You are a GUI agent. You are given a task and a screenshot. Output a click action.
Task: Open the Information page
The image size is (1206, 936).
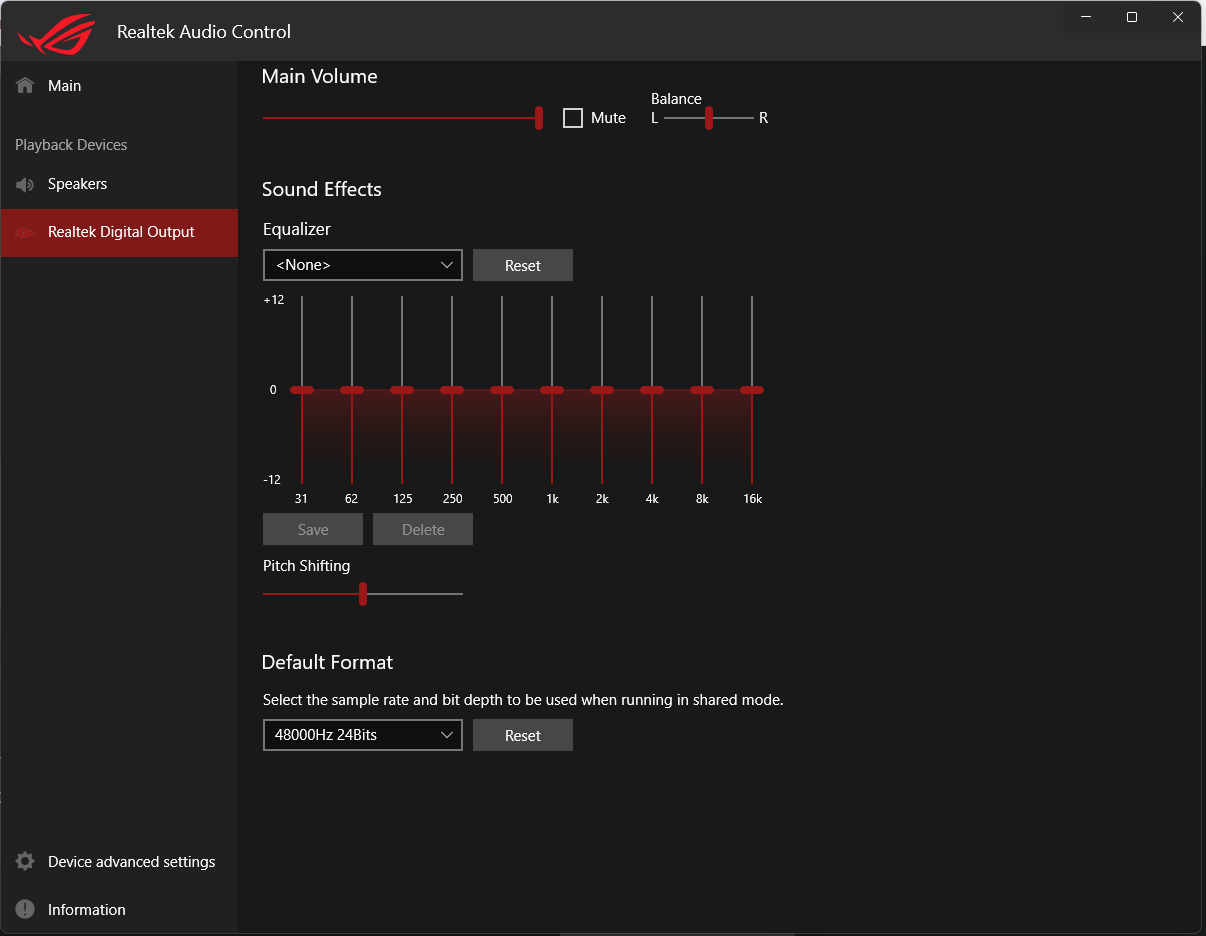coord(119,910)
